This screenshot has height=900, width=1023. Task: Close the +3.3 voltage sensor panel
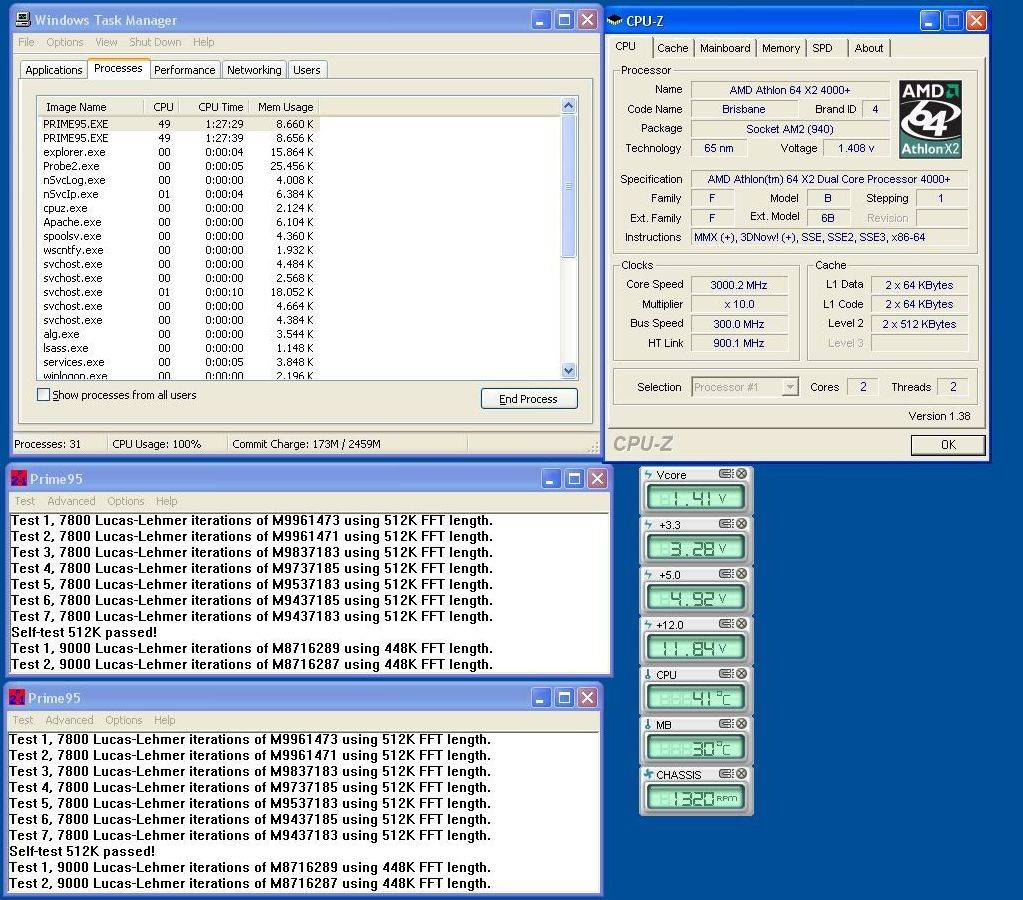pos(742,523)
